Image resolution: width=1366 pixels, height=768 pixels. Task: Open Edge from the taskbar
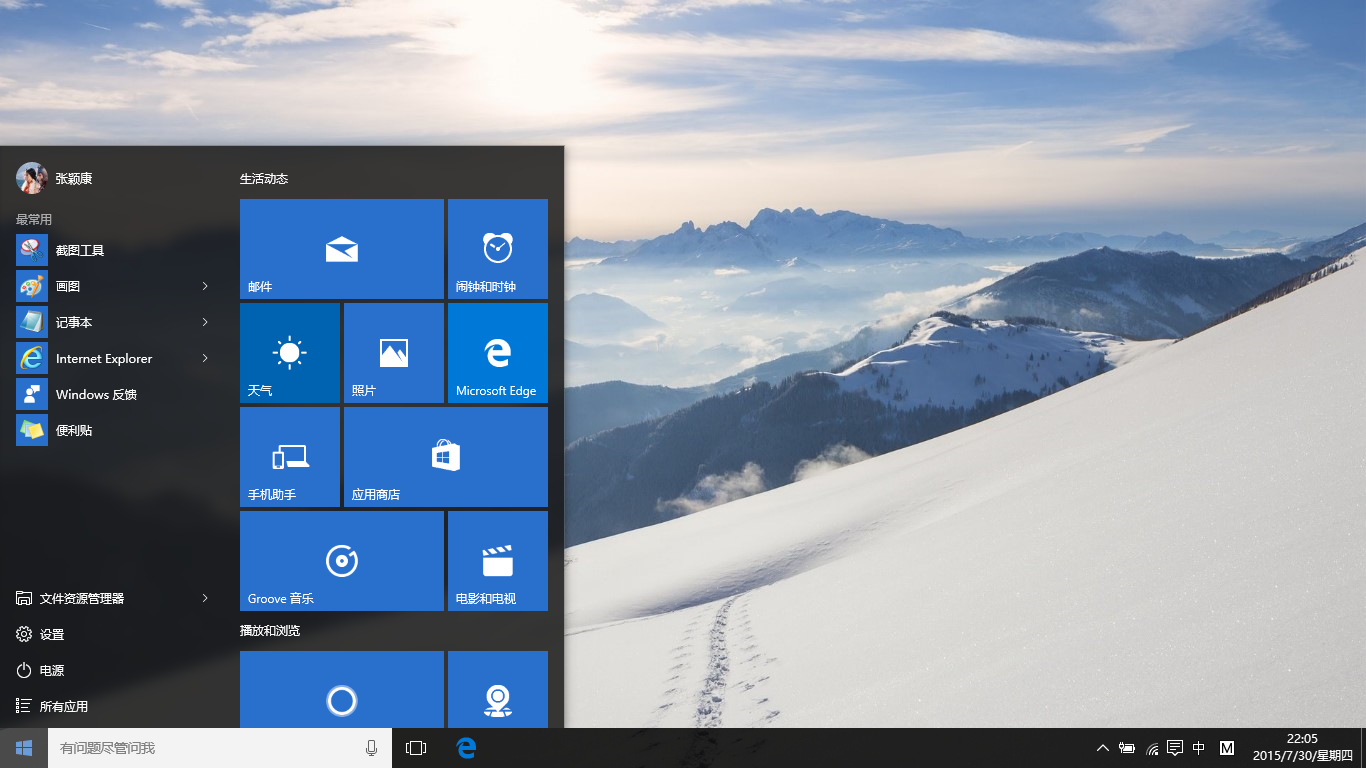466,748
